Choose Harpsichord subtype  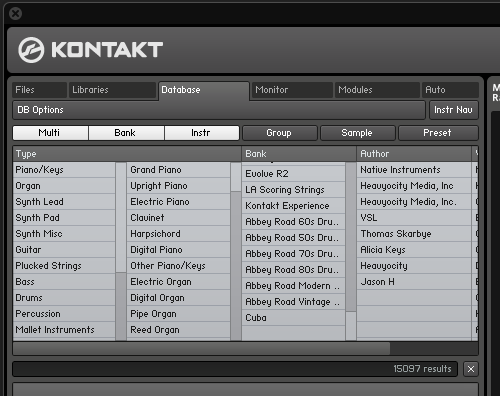178,234
